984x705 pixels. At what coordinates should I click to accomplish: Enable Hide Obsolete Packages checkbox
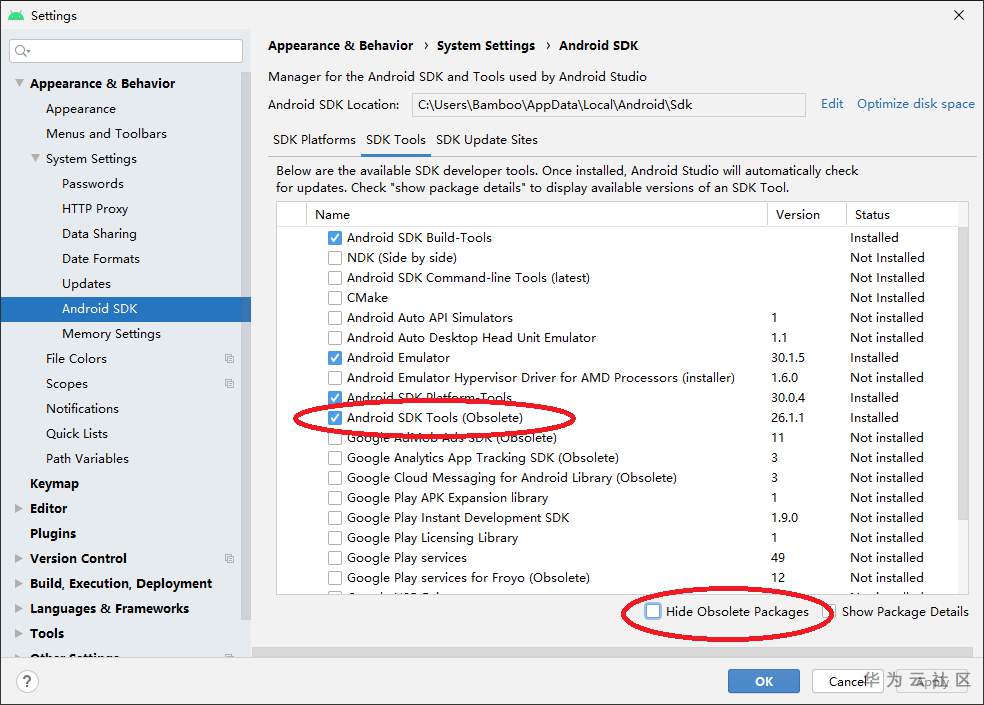653,611
